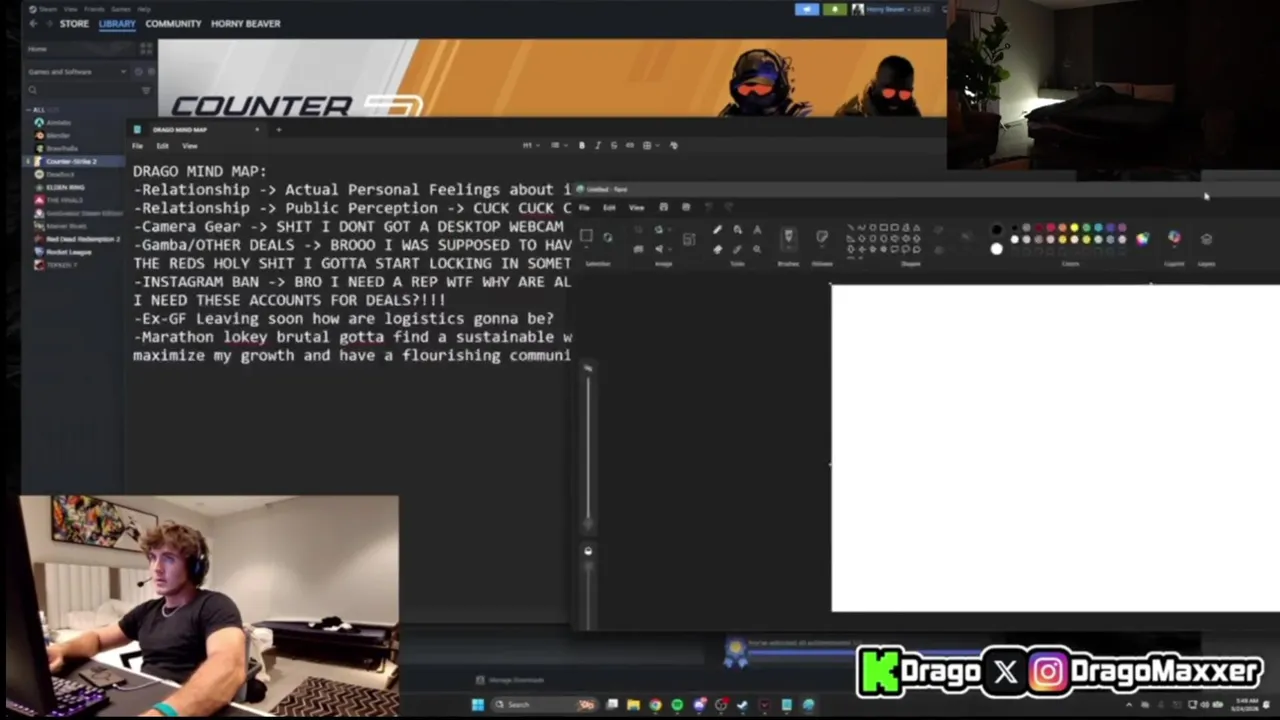
Task: Click the Steam library search icon
Action: tap(32, 91)
